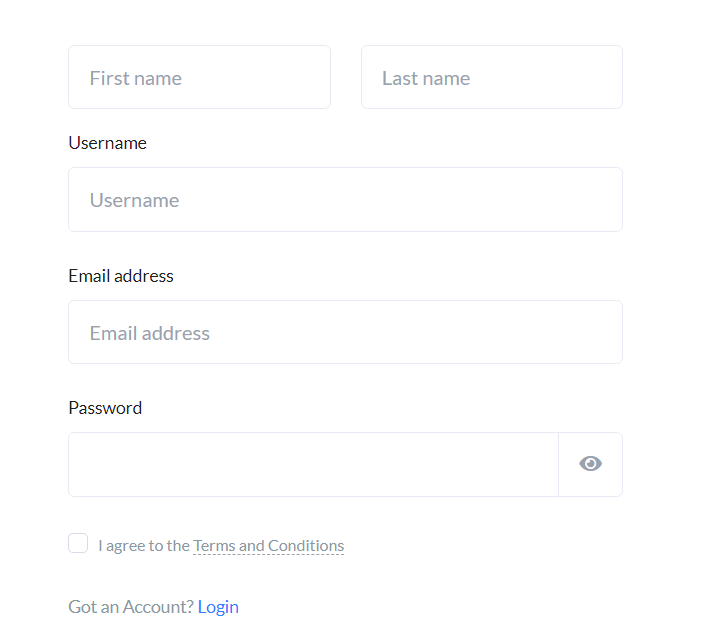The image size is (711, 631).
Task: Follow the blue Login link
Action: coord(218,607)
